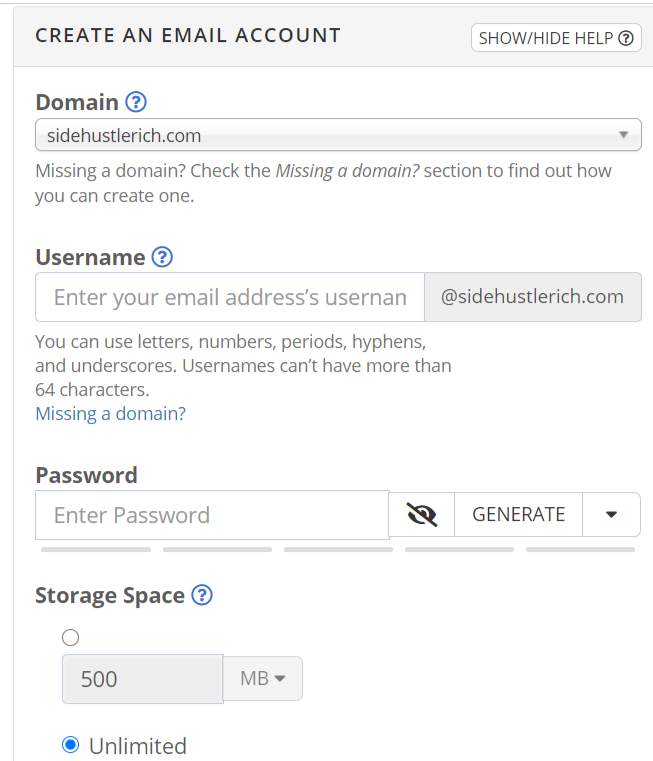Click the Storage Space help question mark icon
Image resolution: width=653 pixels, height=761 pixels.
[202, 595]
